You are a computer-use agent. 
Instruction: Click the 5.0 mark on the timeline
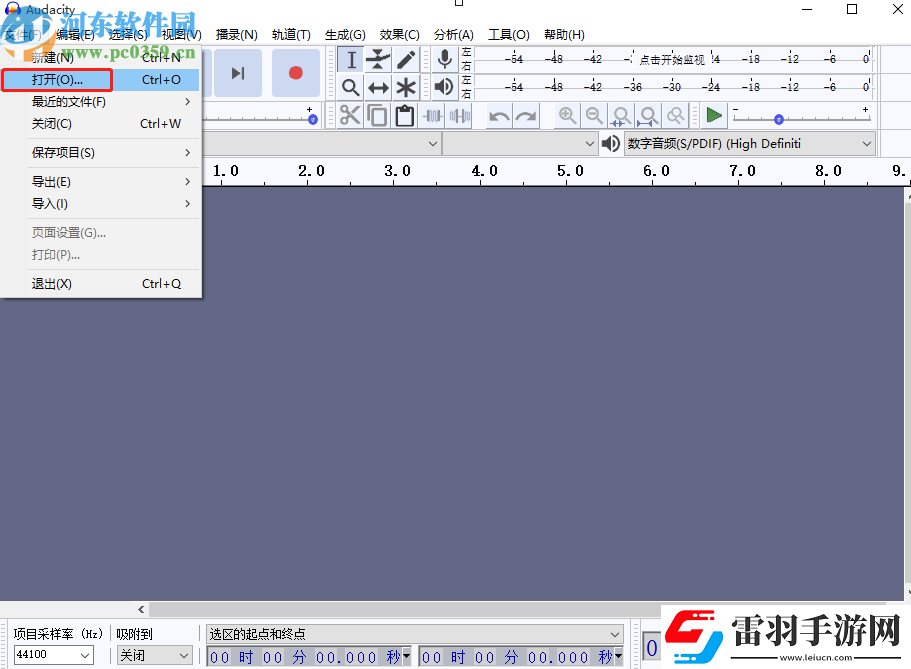click(x=569, y=171)
